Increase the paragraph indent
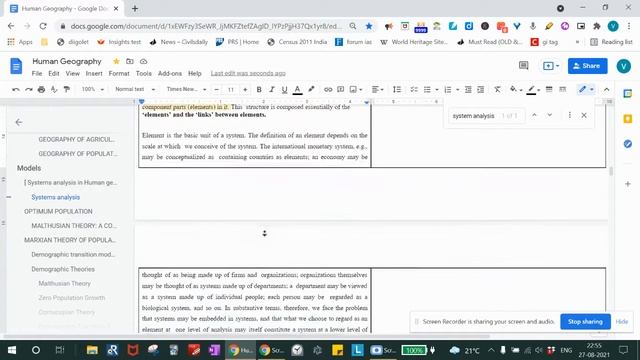Screen dimensions: 640x360 pyautogui.click(x=481, y=89)
